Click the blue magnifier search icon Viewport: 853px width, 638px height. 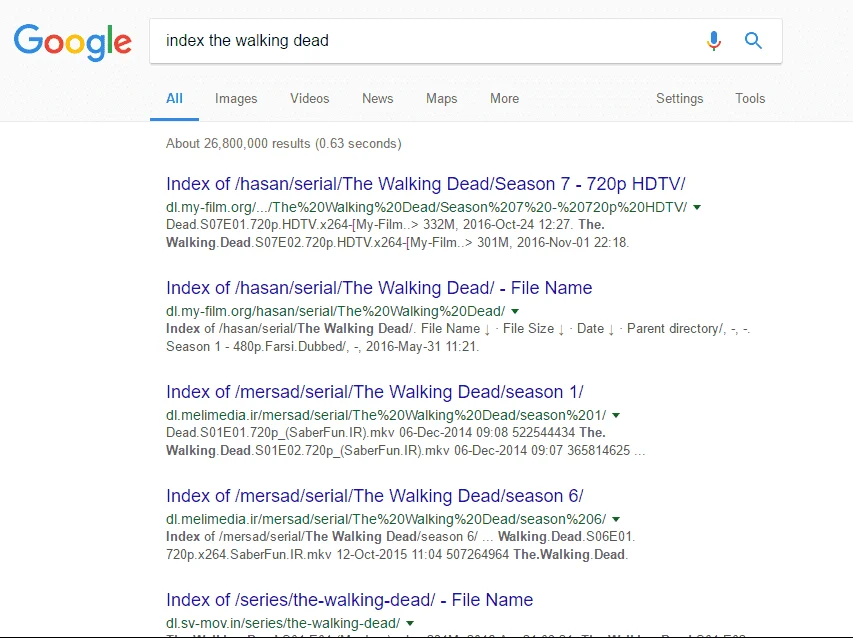pyautogui.click(x=753, y=40)
